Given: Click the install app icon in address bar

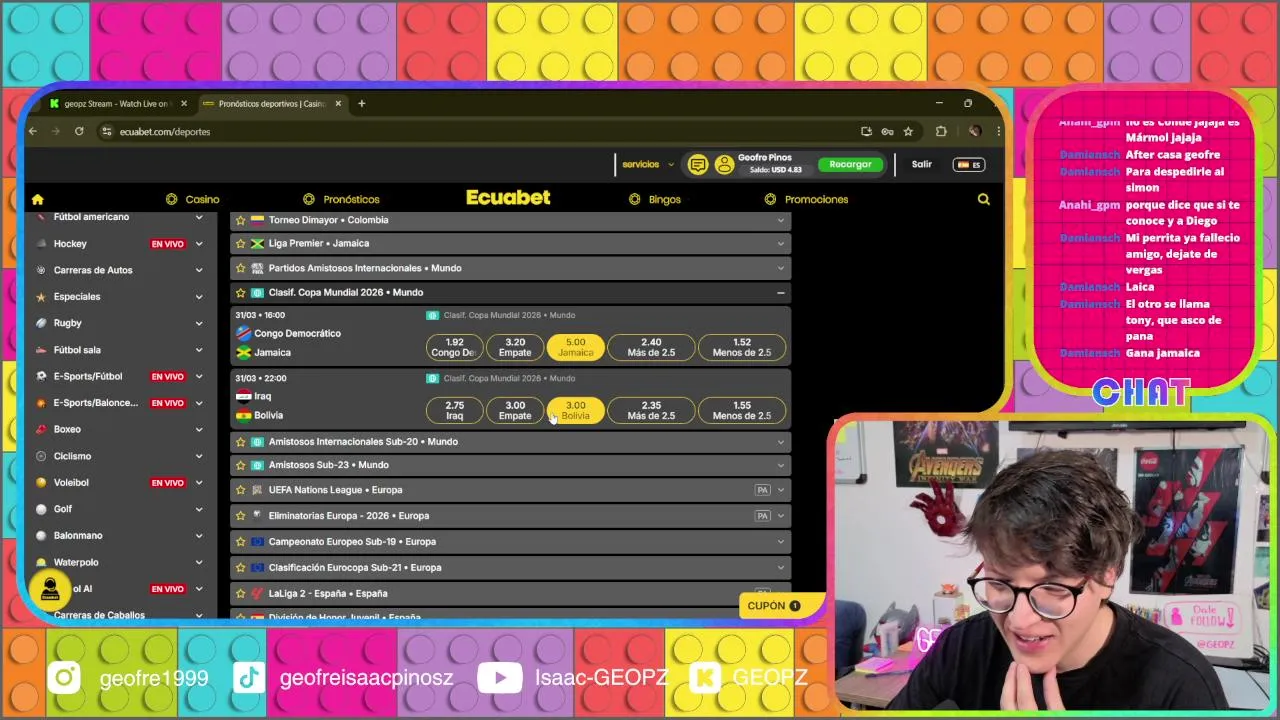Looking at the screenshot, I should click(x=866, y=131).
